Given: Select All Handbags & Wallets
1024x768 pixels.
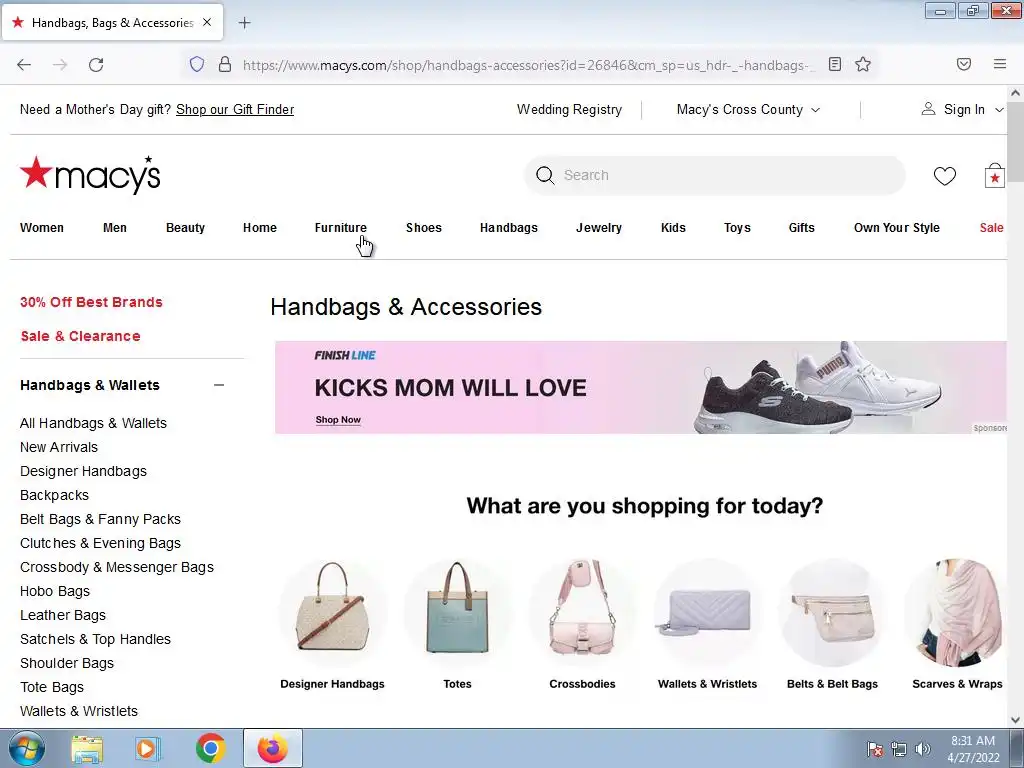Looking at the screenshot, I should tap(93, 423).
